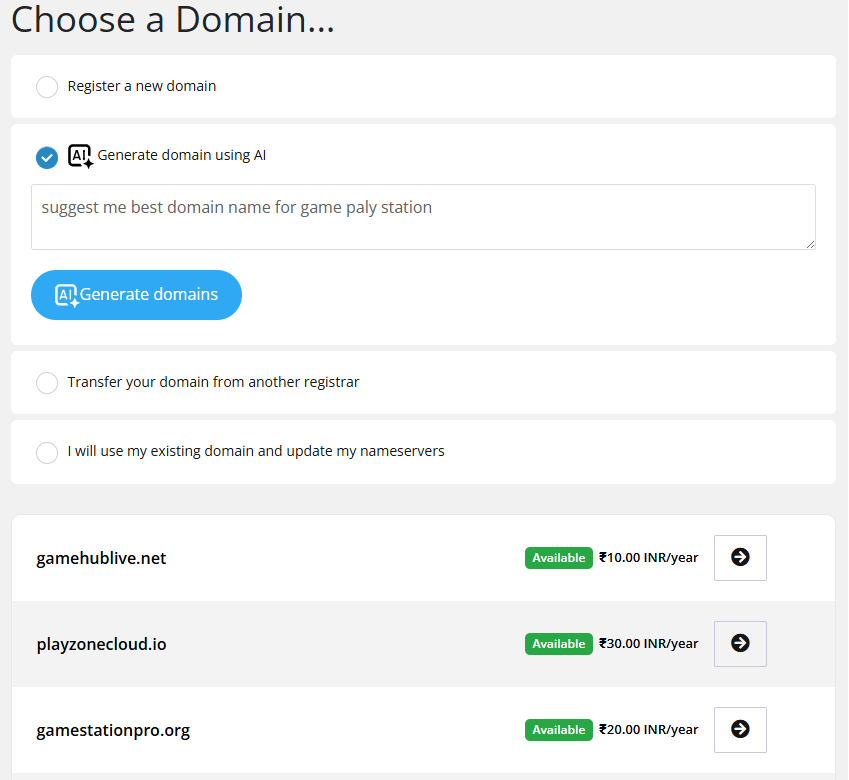This screenshot has height=780, width=849.
Task: Toggle the Generate domain using AI radio button
Action: (47, 157)
